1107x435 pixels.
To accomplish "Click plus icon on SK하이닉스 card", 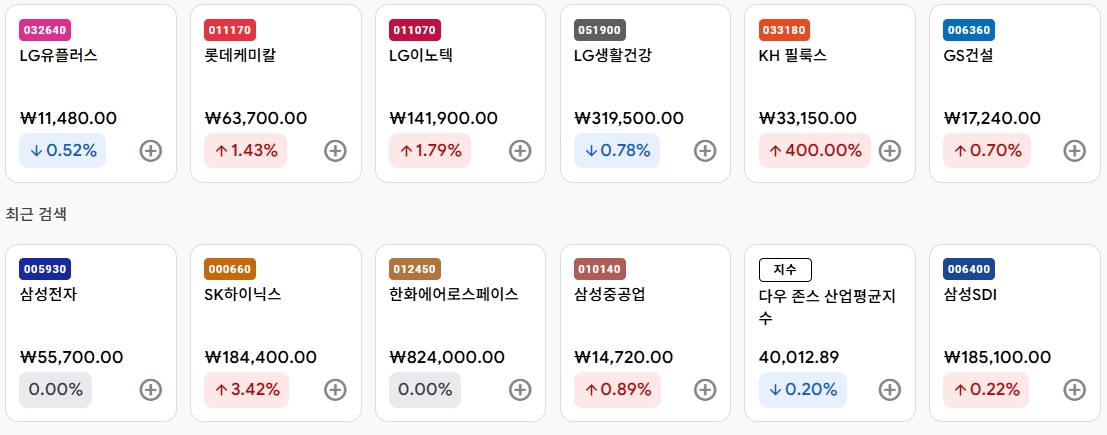I will tap(335, 390).
